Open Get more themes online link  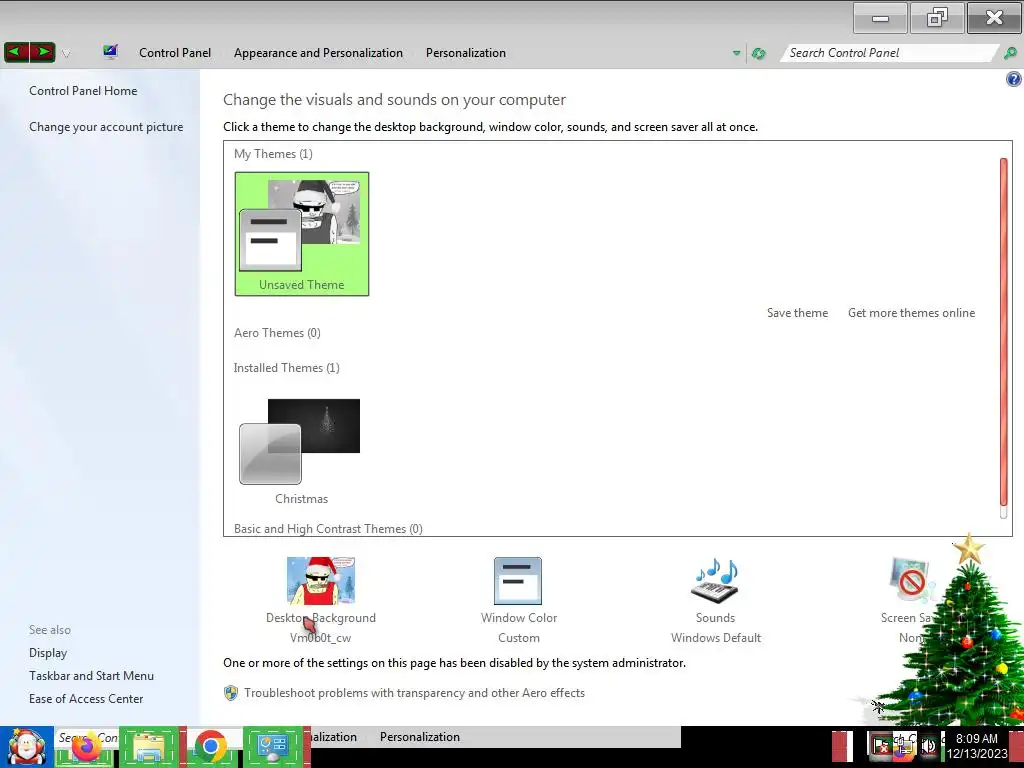click(911, 313)
